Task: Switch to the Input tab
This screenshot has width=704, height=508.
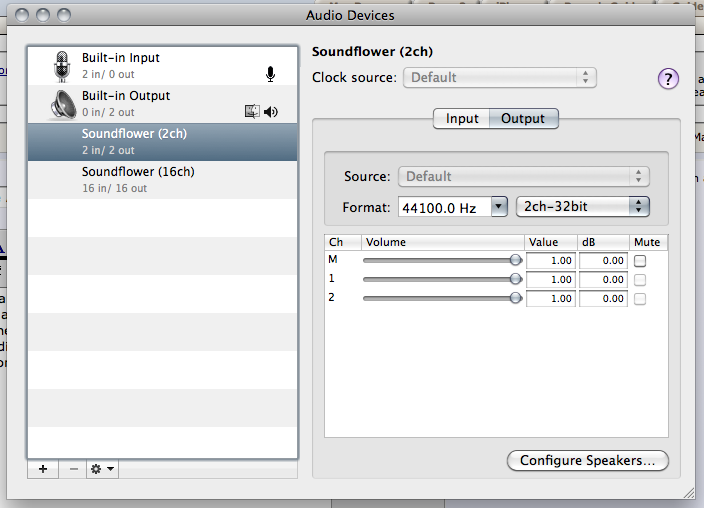Action: point(462,119)
